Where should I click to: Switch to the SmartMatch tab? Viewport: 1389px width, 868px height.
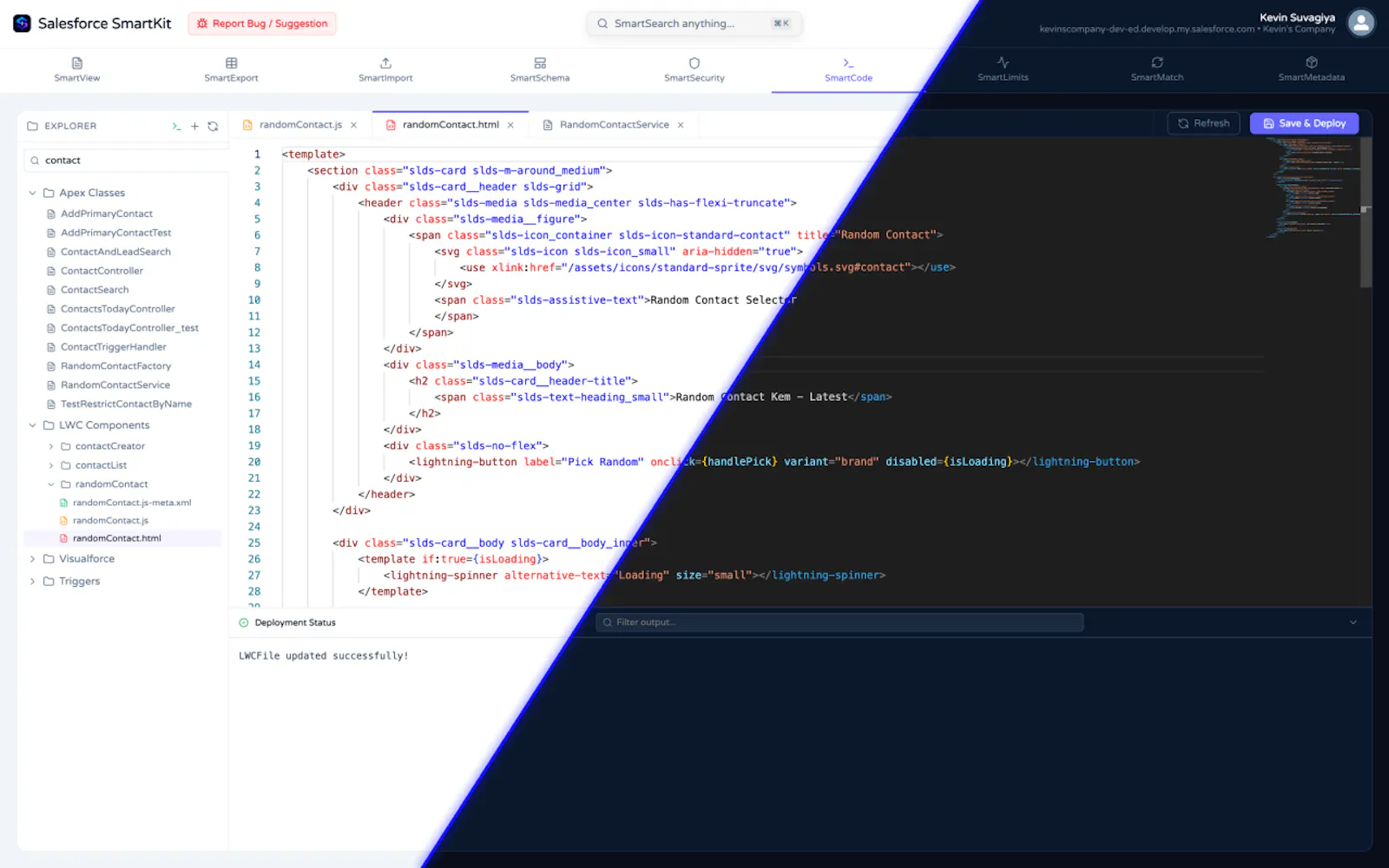click(1157, 69)
